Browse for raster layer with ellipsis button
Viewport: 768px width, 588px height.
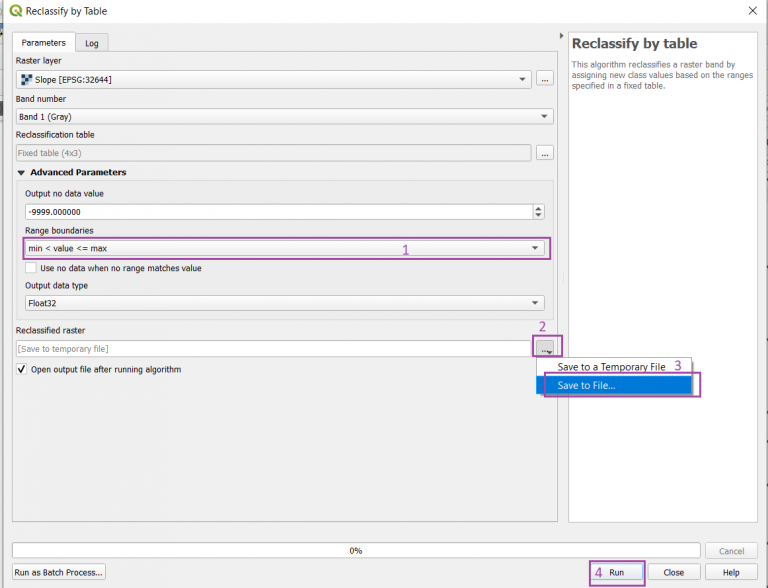(544, 79)
